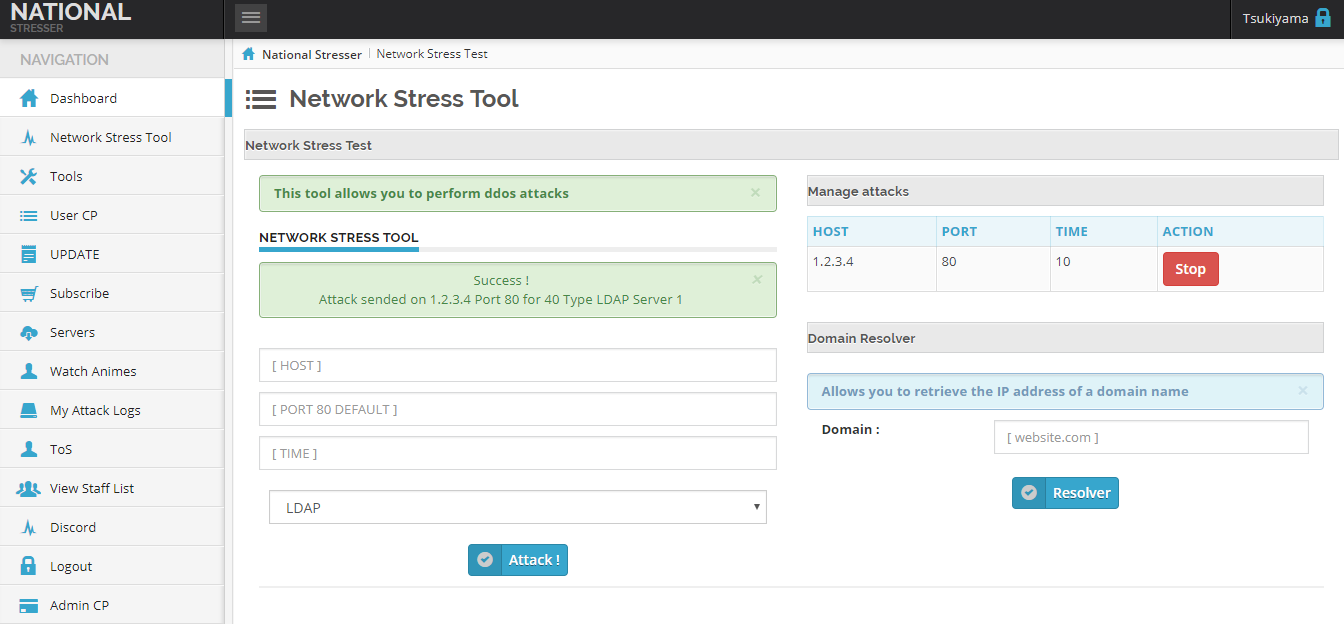Click the Resolver button
The width and height of the screenshot is (1344, 624).
[1065, 493]
